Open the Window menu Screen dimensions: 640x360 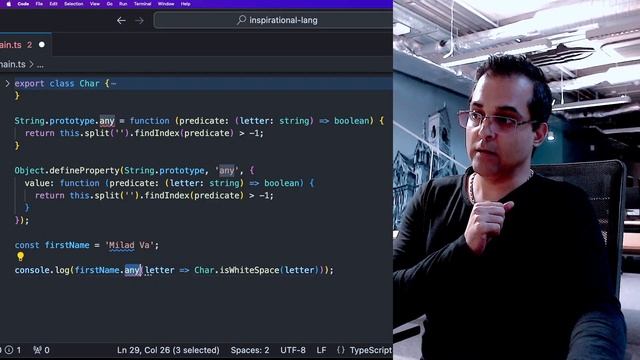166,4
